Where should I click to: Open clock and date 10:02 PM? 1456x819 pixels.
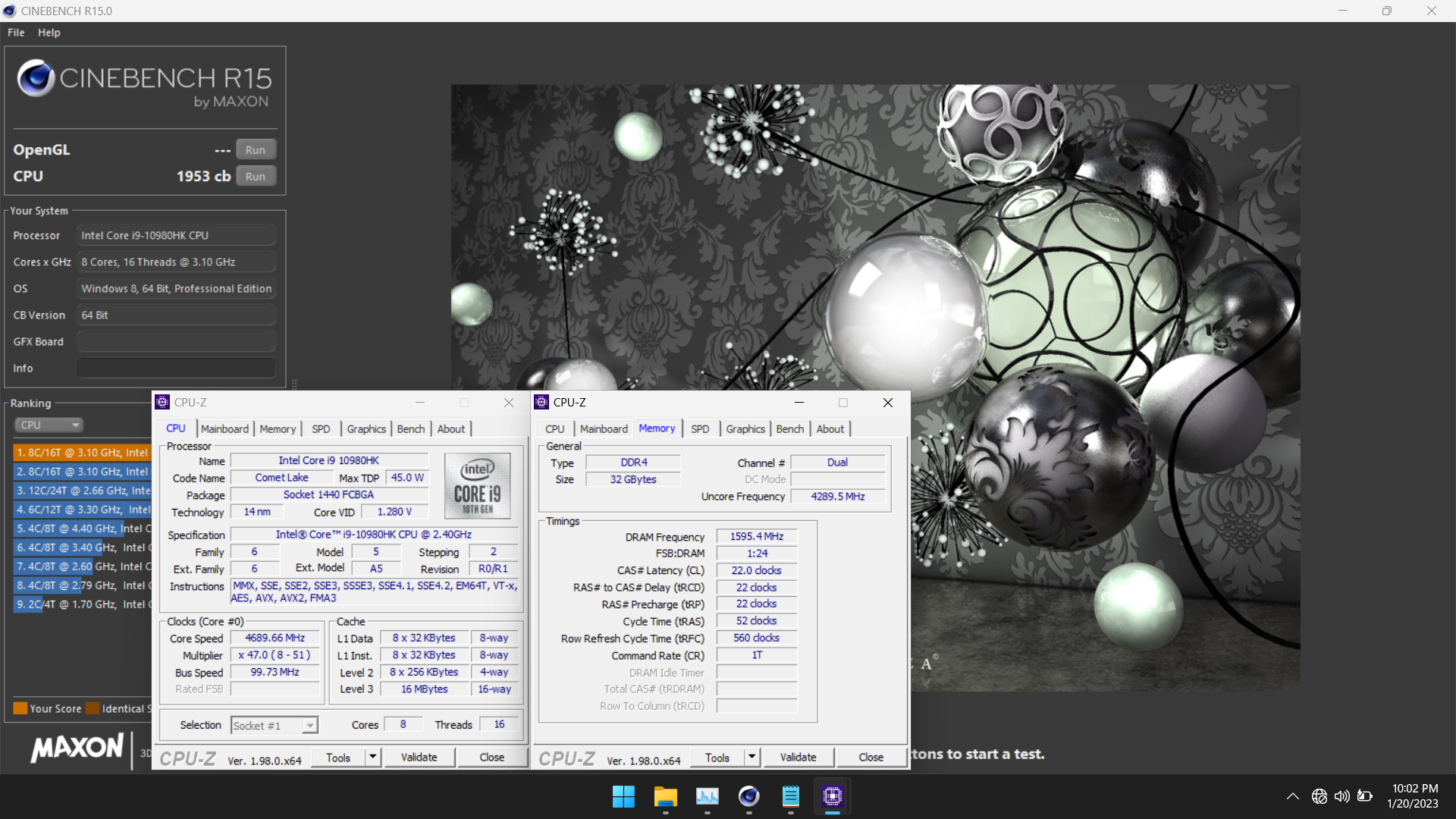(x=1414, y=796)
